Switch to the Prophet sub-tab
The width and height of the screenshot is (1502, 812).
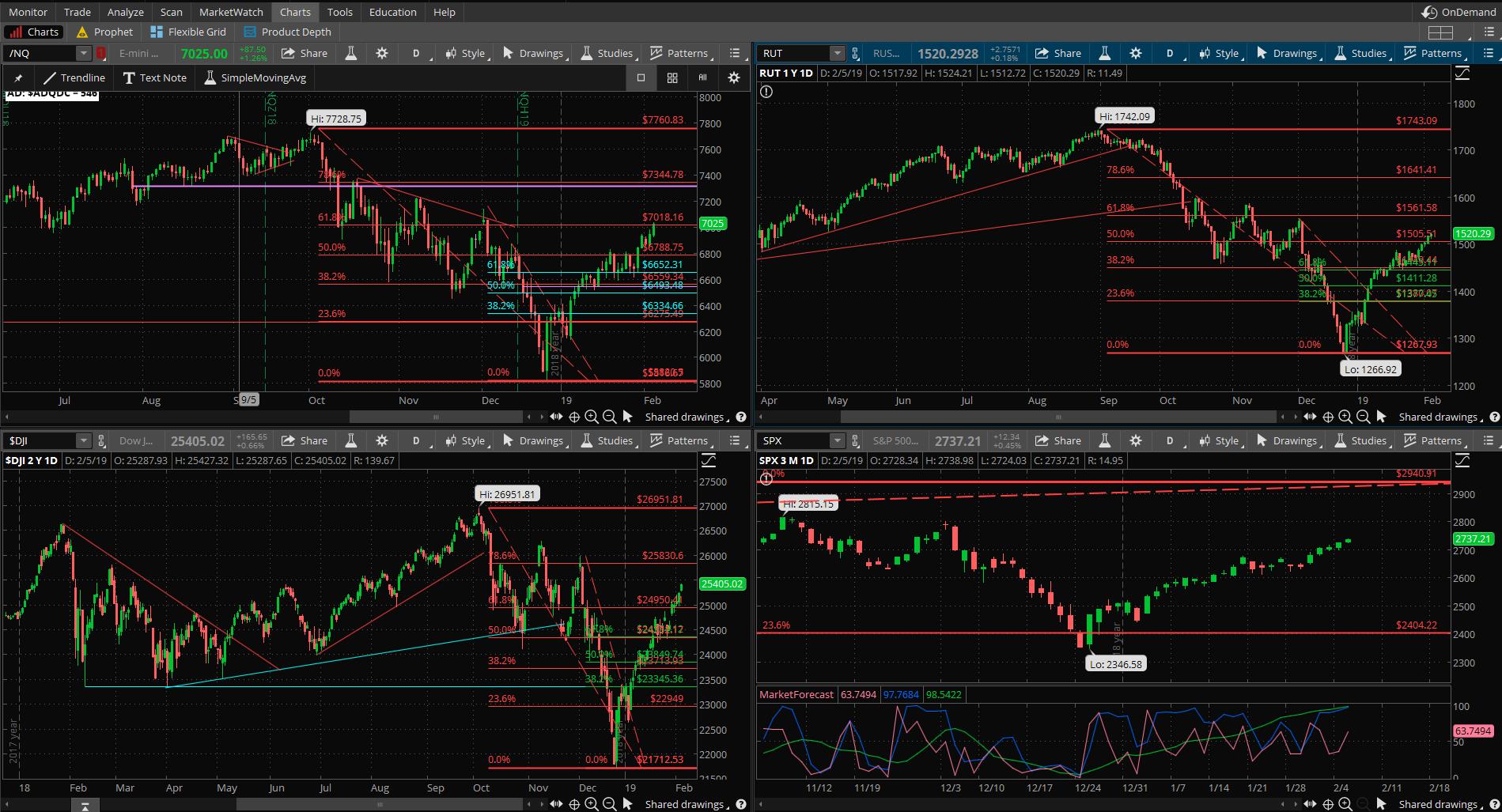104,32
